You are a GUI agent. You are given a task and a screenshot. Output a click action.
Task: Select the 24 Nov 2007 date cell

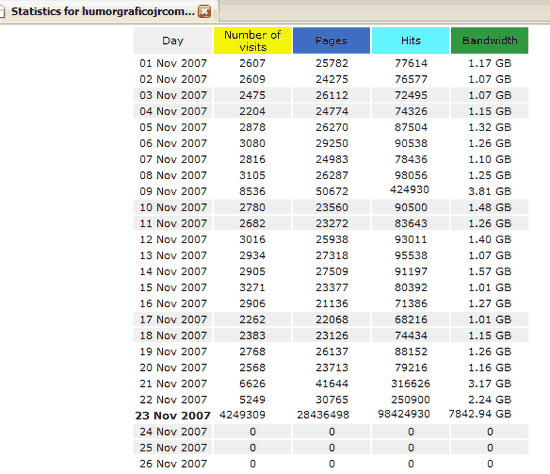(x=173, y=432)
